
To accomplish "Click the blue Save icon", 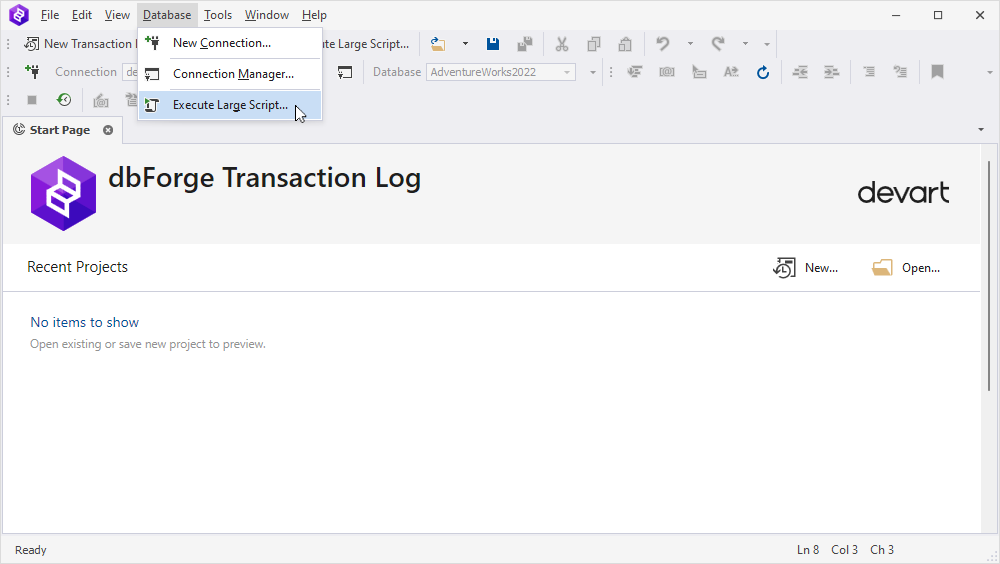I will (x=492, y=44).
